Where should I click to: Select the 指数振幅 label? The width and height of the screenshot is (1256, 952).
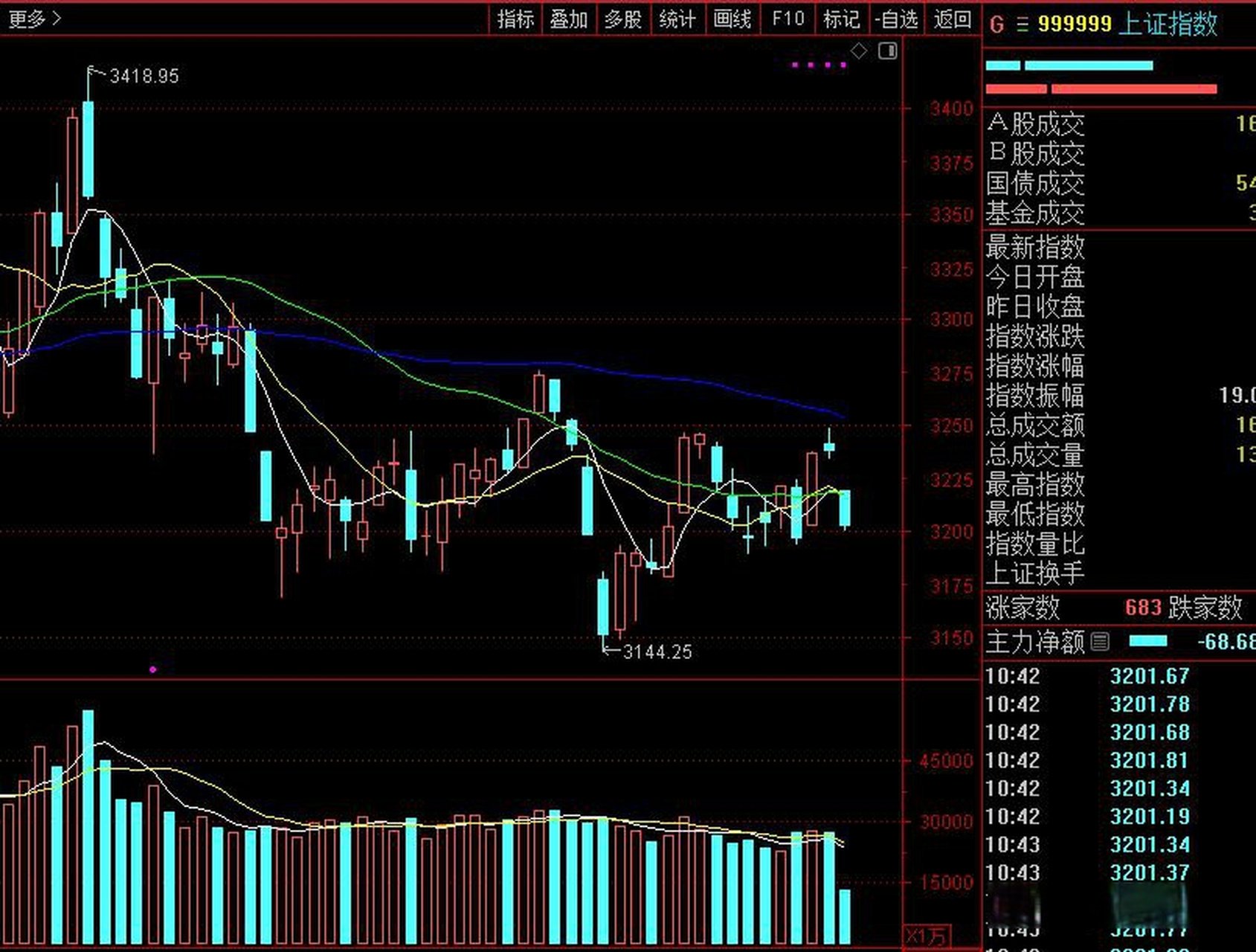(1035, 396)
